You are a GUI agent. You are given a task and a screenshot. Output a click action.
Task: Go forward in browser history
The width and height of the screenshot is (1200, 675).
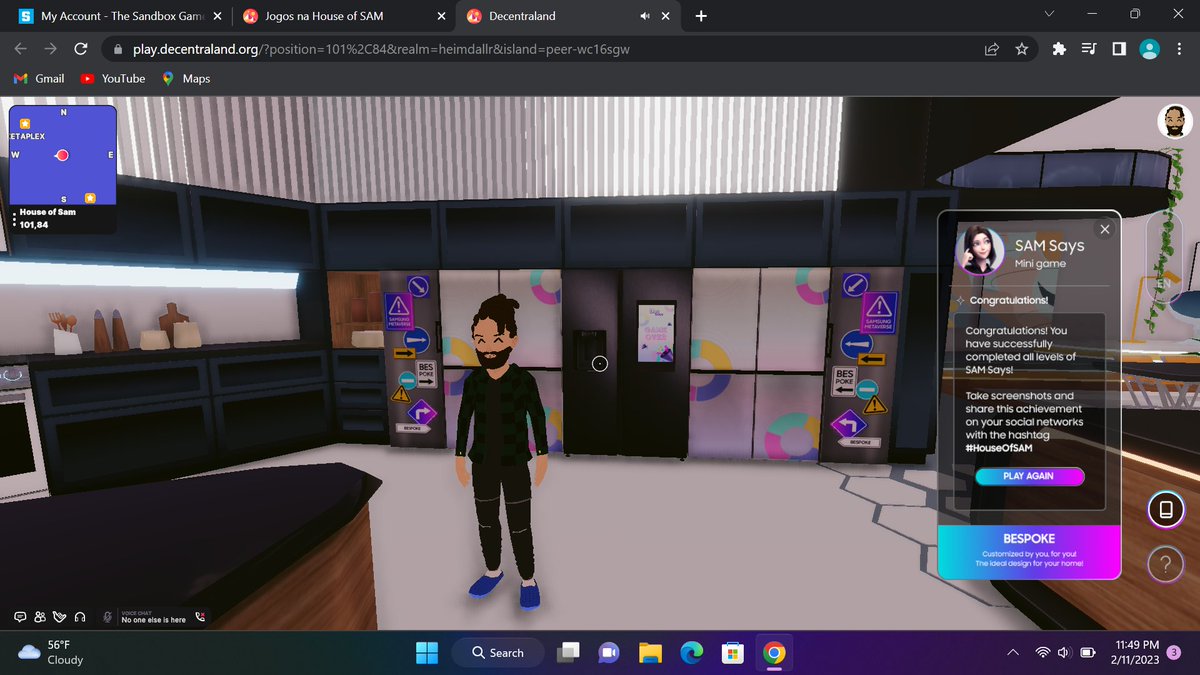(50, 48)
